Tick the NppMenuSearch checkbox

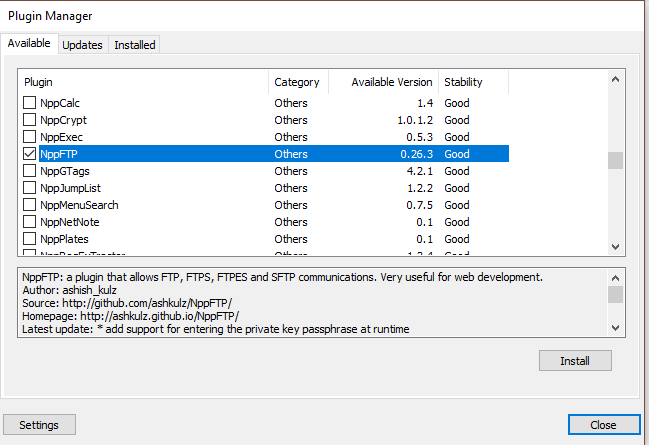29,204
